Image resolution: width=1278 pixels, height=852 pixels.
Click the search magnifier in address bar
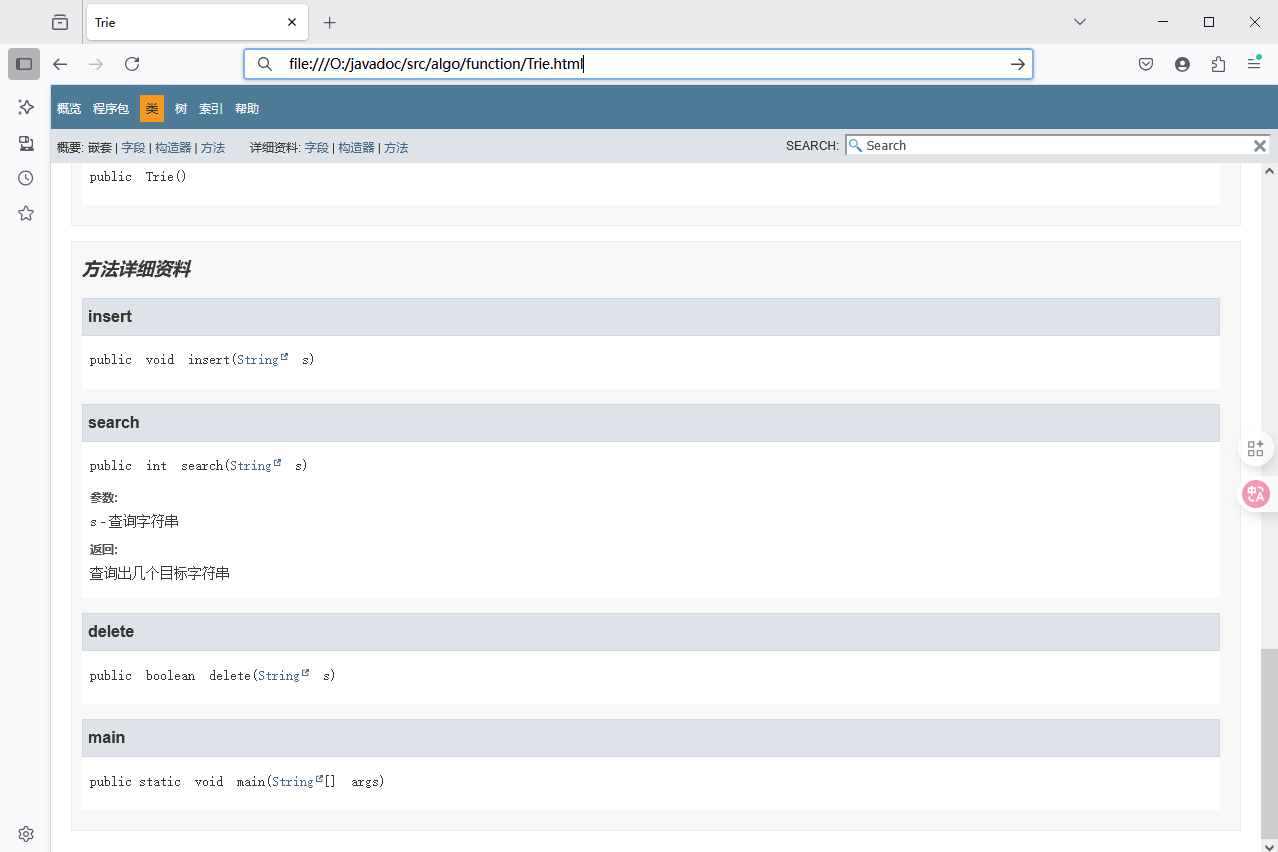265,64
